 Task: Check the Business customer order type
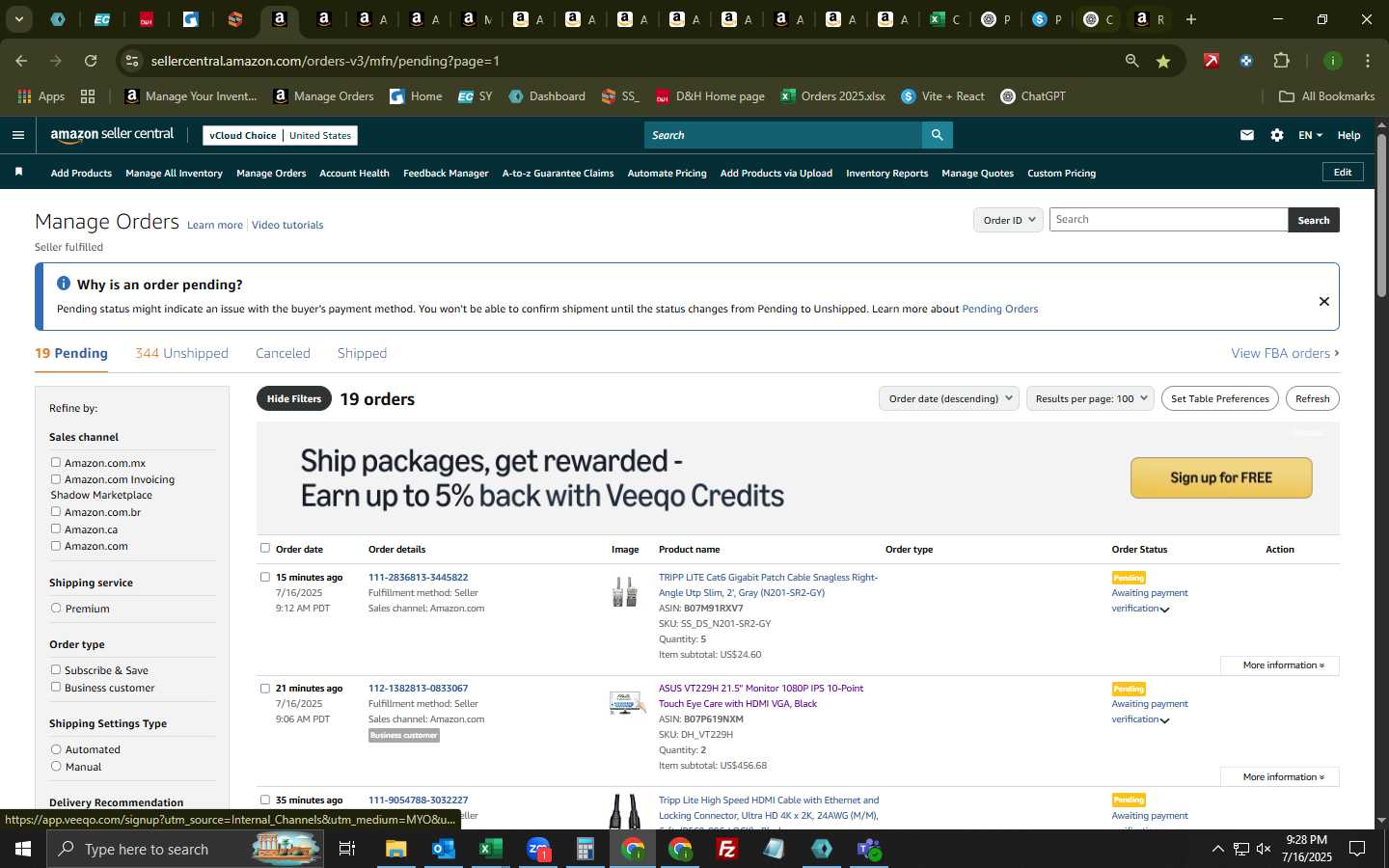(x=56, y=687)
